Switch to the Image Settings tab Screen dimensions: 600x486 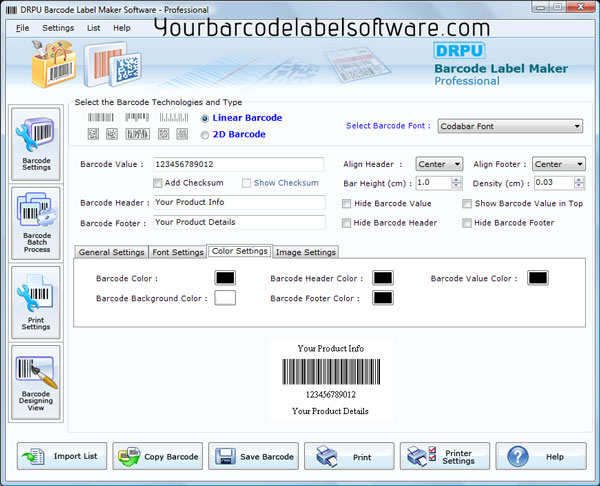click(305, 252)
